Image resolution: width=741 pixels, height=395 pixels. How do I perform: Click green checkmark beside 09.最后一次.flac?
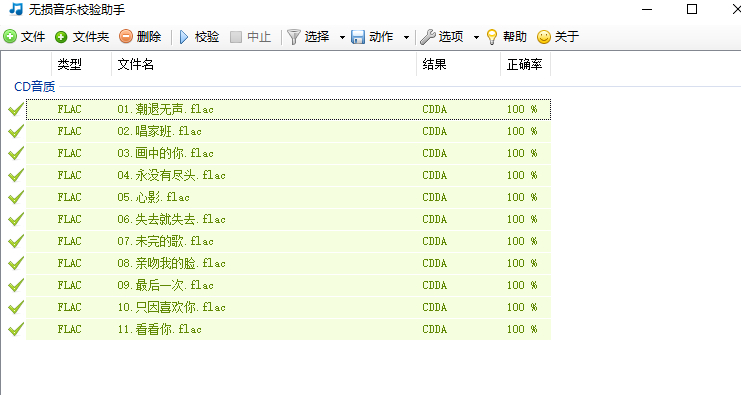point(16,285)
